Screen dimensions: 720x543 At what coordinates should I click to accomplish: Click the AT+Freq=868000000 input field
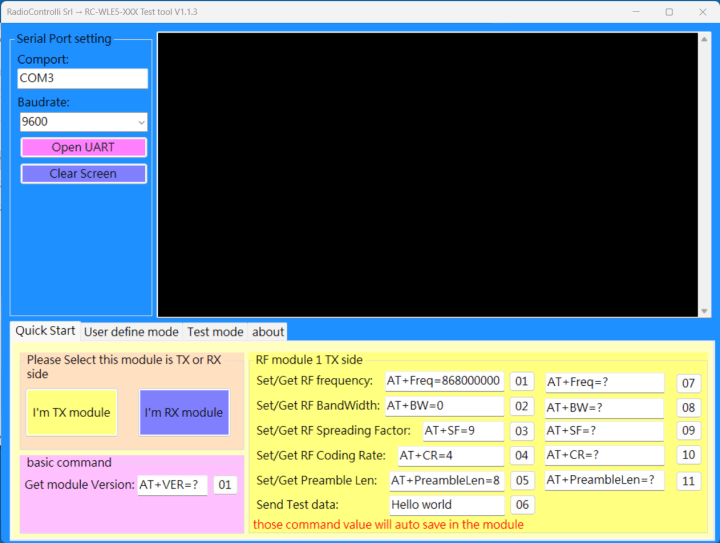pos(444,381)
